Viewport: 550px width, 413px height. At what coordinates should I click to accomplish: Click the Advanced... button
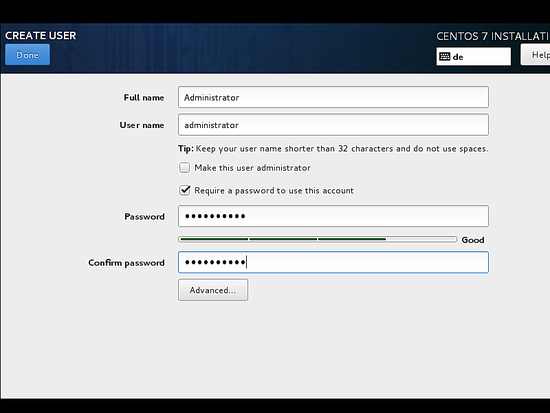(x=213, y=290)
